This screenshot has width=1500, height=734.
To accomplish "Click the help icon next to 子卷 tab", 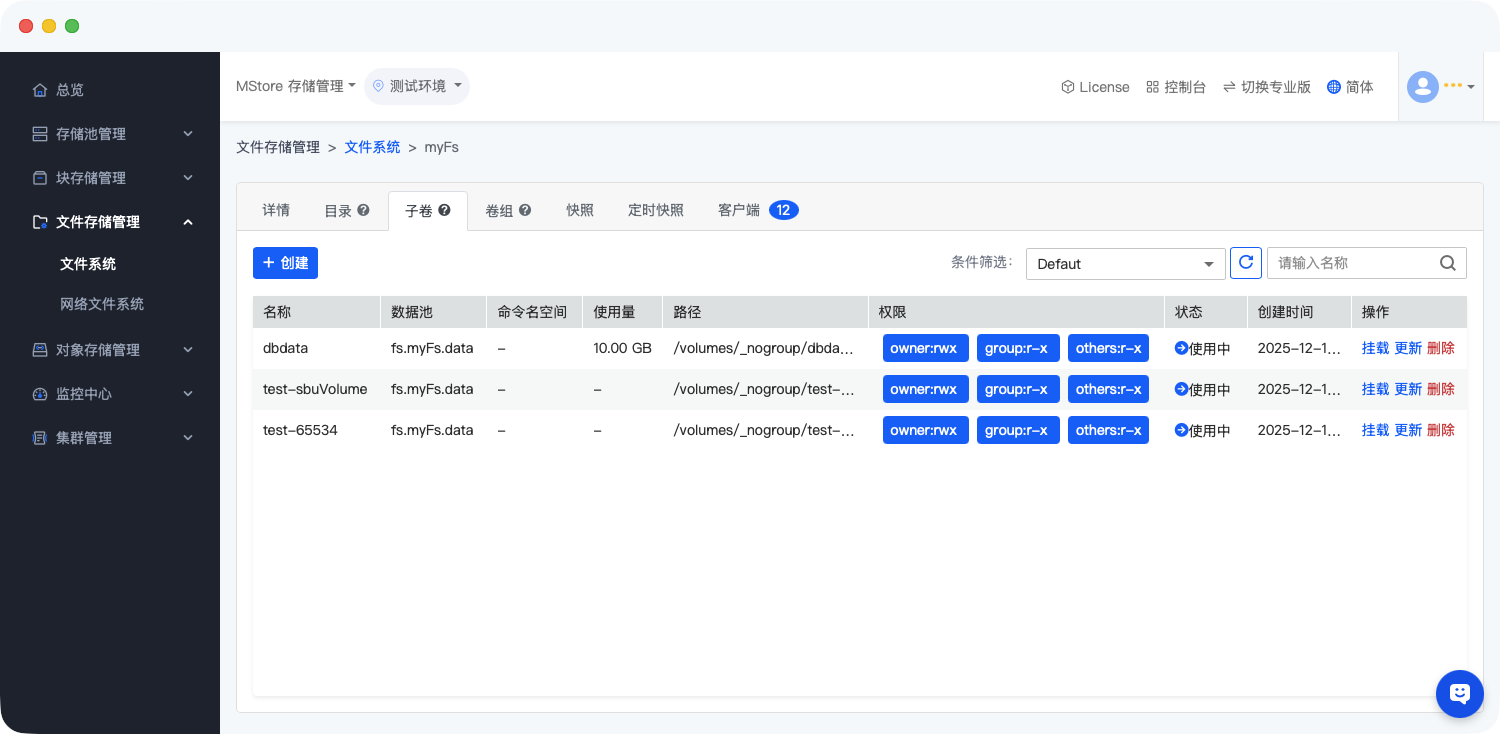I will point(444,210).
